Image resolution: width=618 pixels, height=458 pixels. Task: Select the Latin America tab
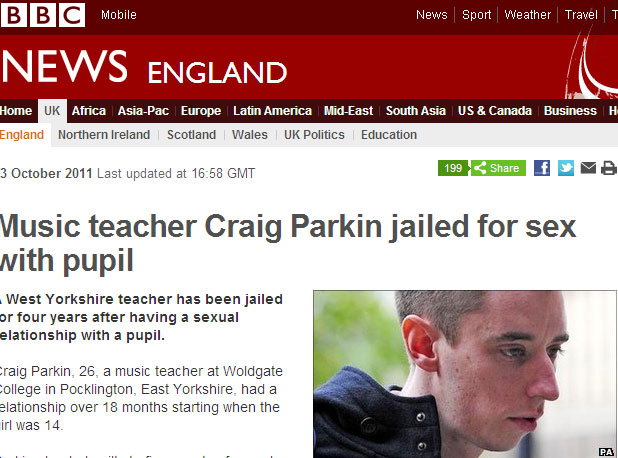(272, 111)
